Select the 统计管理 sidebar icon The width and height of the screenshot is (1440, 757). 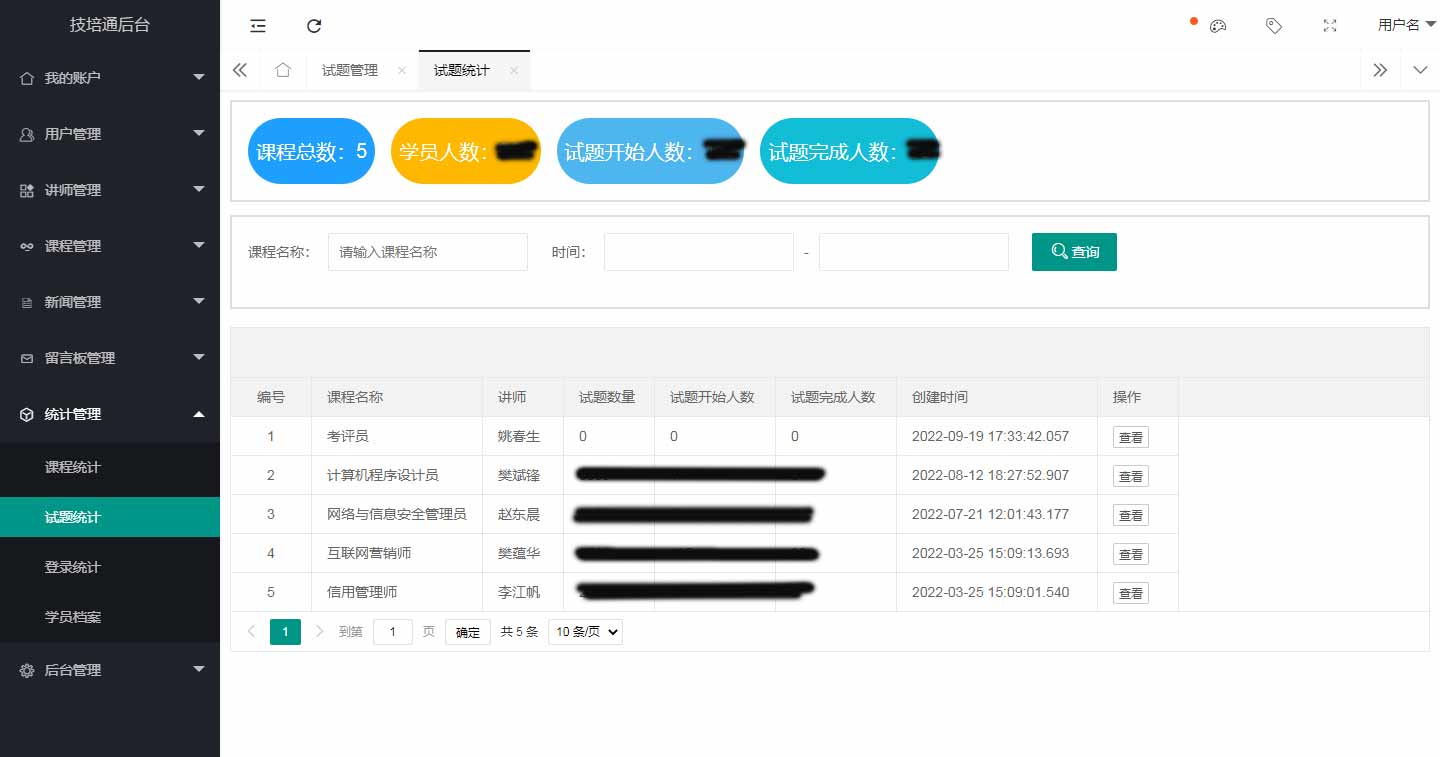click(x=25, y=413)
